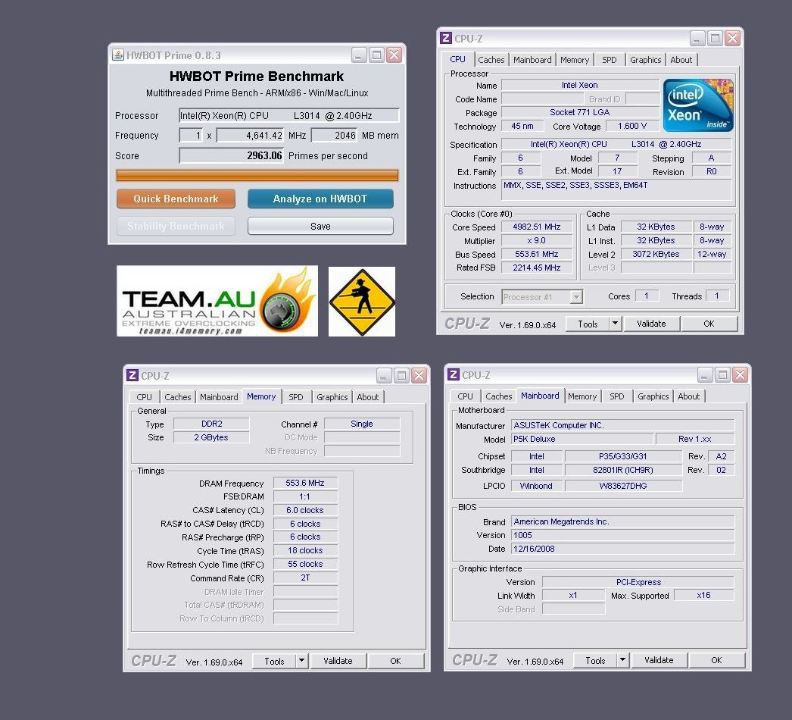Click the PCI-Express graphic interface version value
792x720 pixels.
coord(638,582)
